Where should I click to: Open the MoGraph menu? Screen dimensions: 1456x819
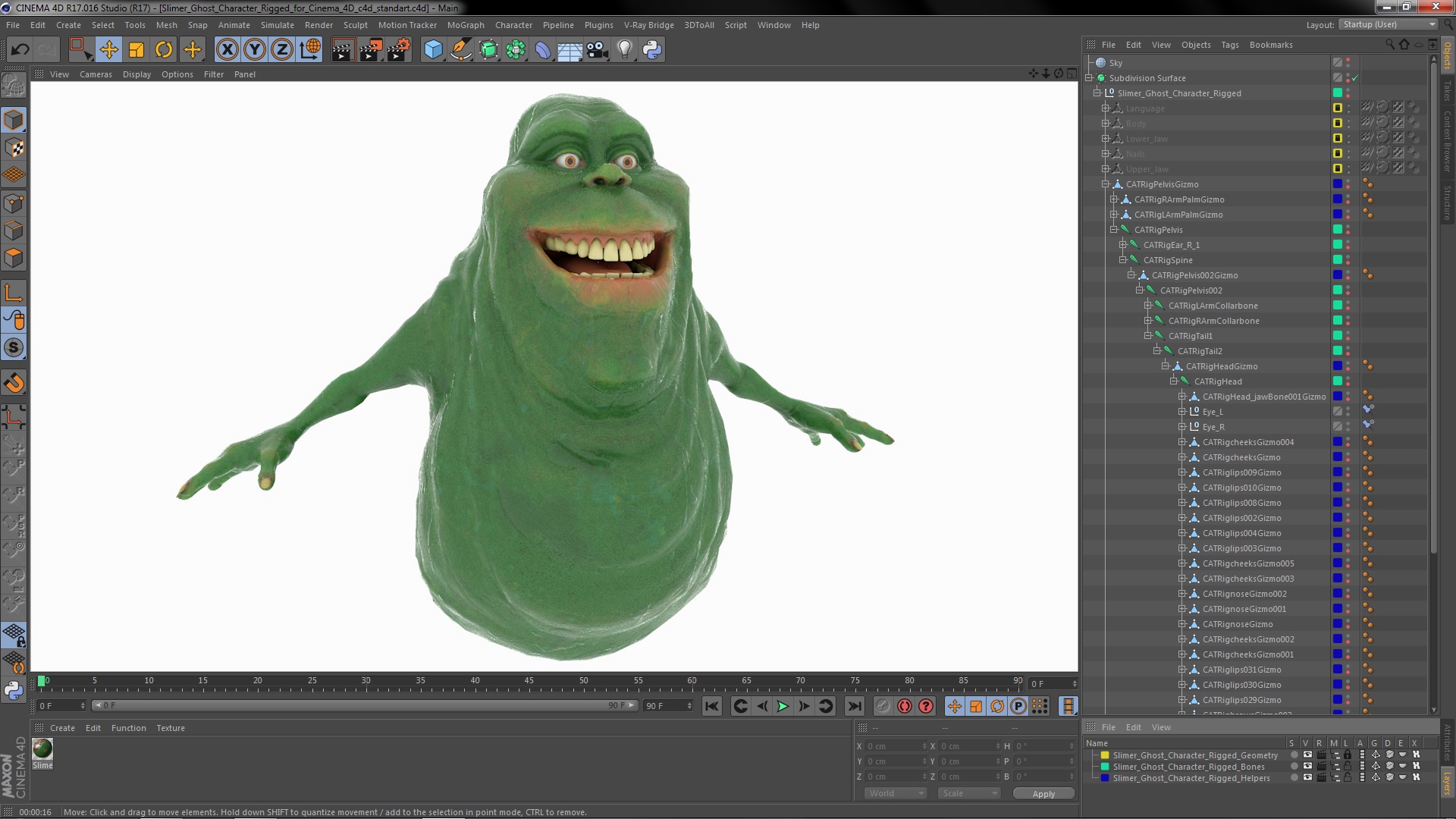[x=466, y=25]
